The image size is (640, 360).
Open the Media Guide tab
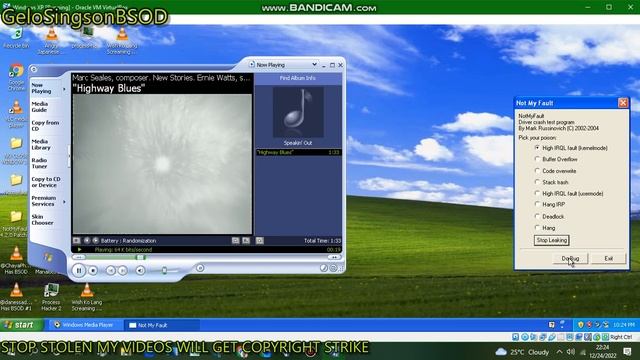[x=40, y=107]
